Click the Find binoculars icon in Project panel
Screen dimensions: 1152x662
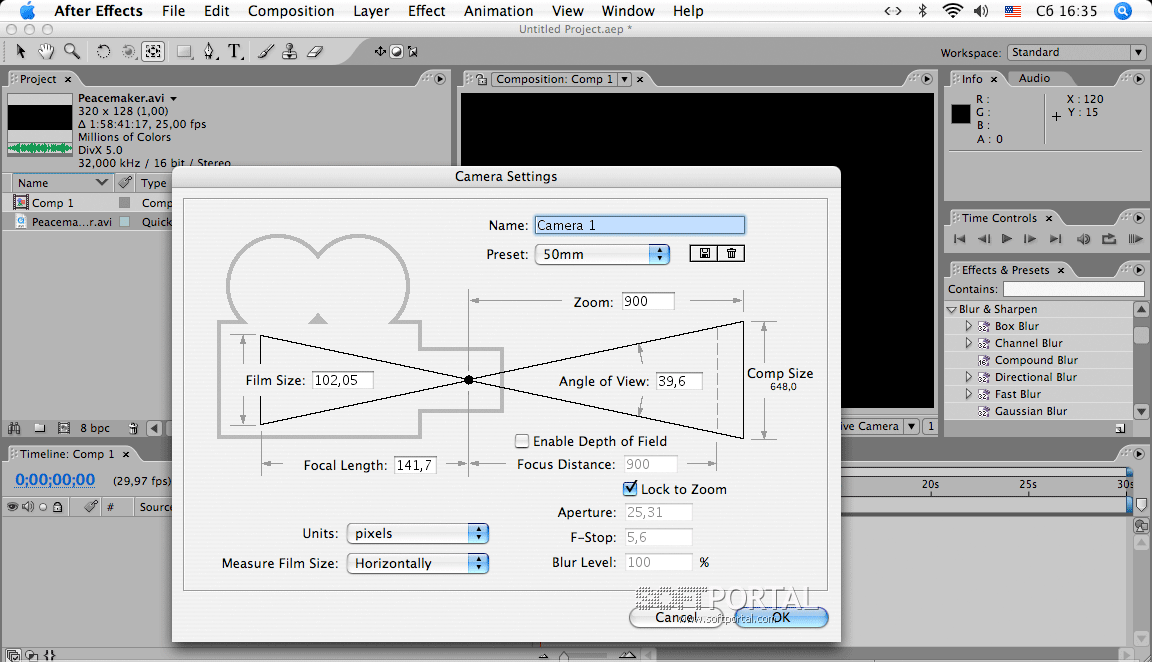(14, 428)
